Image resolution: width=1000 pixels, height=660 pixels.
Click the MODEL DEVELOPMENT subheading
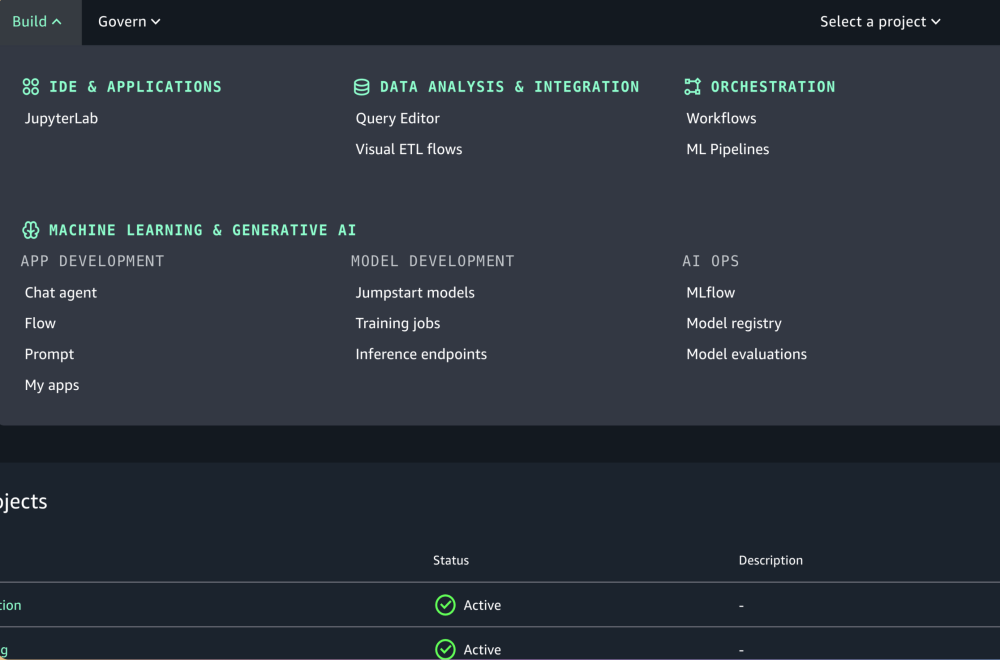[x=432, y=261]
